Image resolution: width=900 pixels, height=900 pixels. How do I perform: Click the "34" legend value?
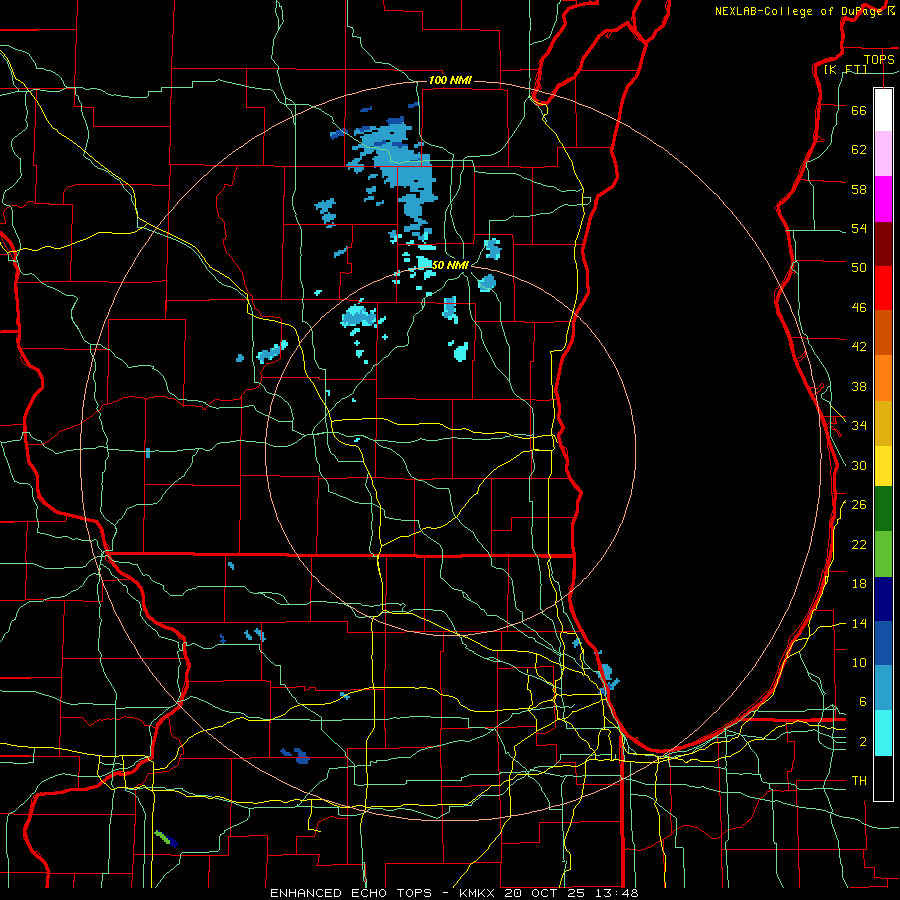pos(859,425)
